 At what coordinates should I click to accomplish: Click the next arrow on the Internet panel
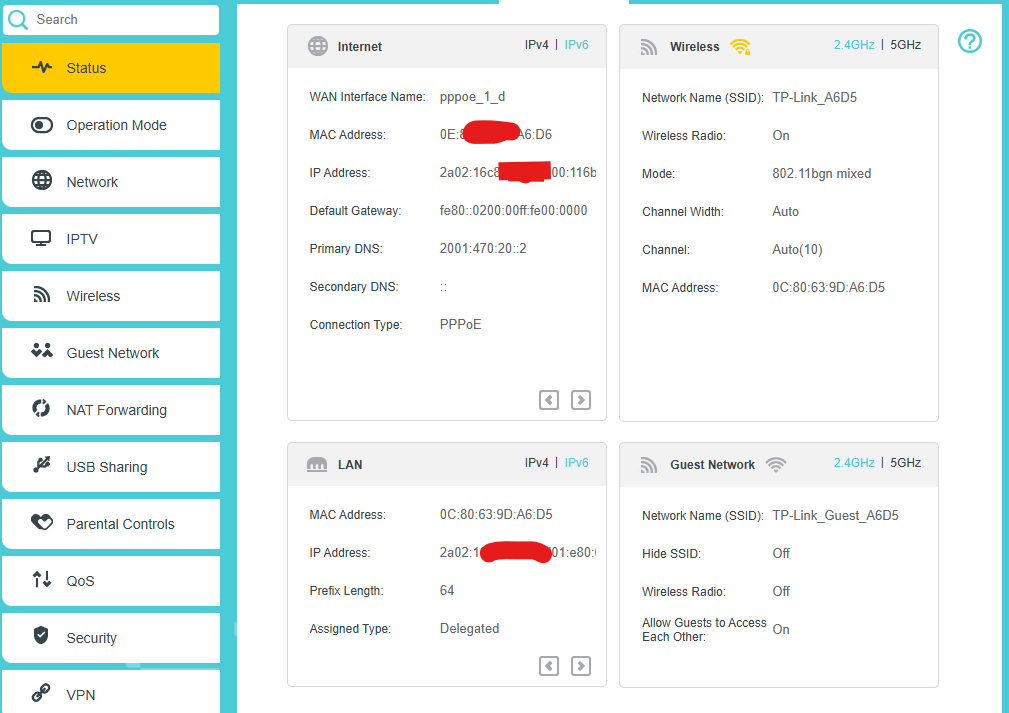tap(580, 399)
